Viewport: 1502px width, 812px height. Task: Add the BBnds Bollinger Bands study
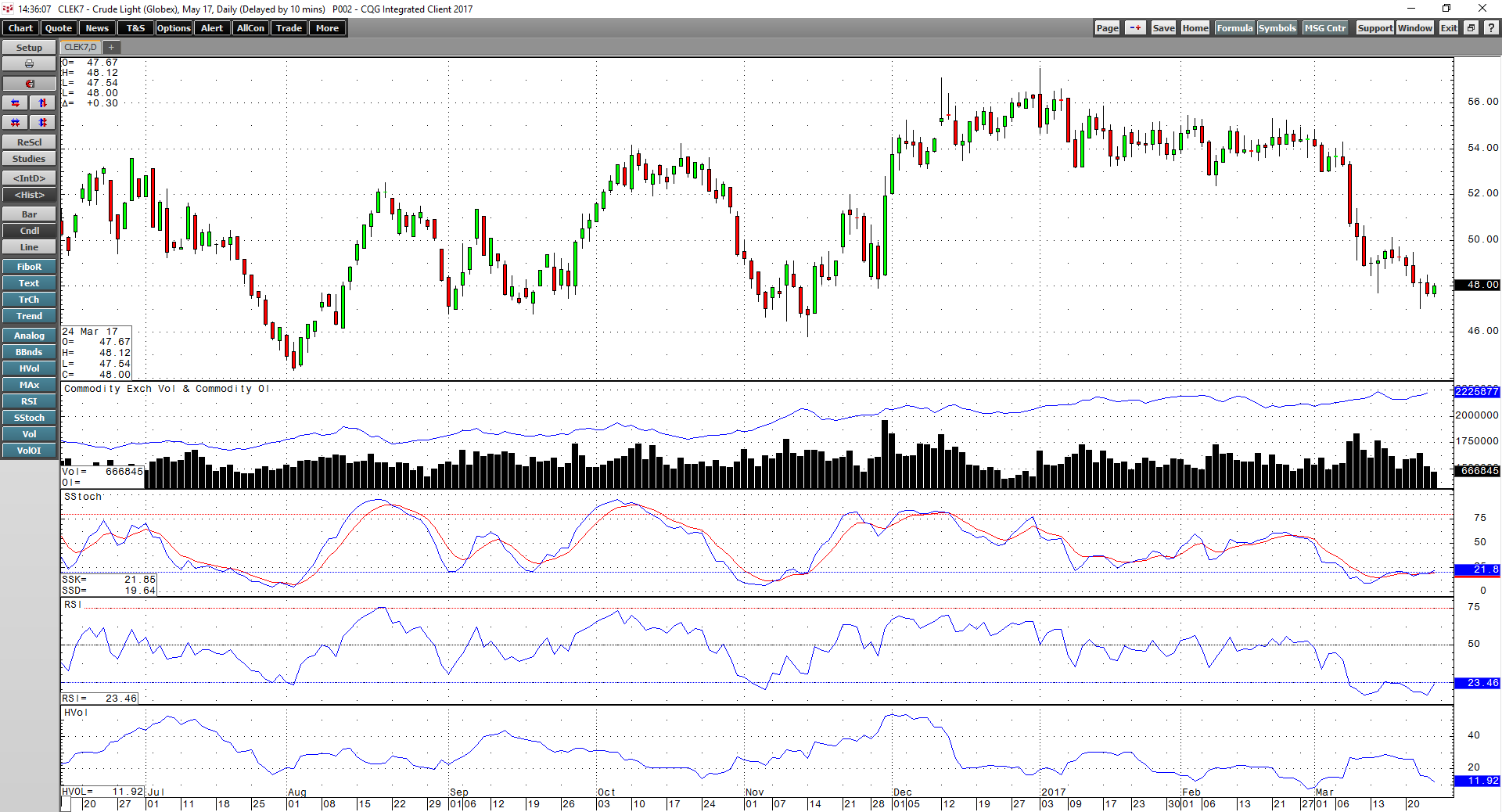pyautogui.click(x=29, y=352)
